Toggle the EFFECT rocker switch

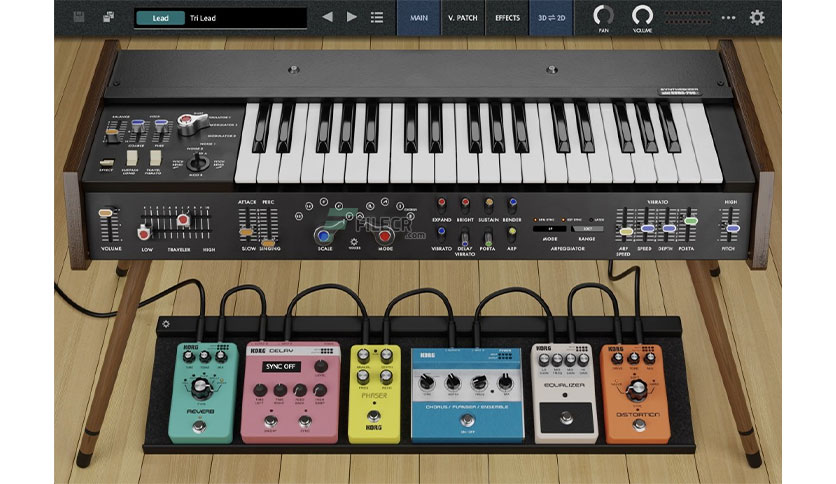tap(107, 163)
